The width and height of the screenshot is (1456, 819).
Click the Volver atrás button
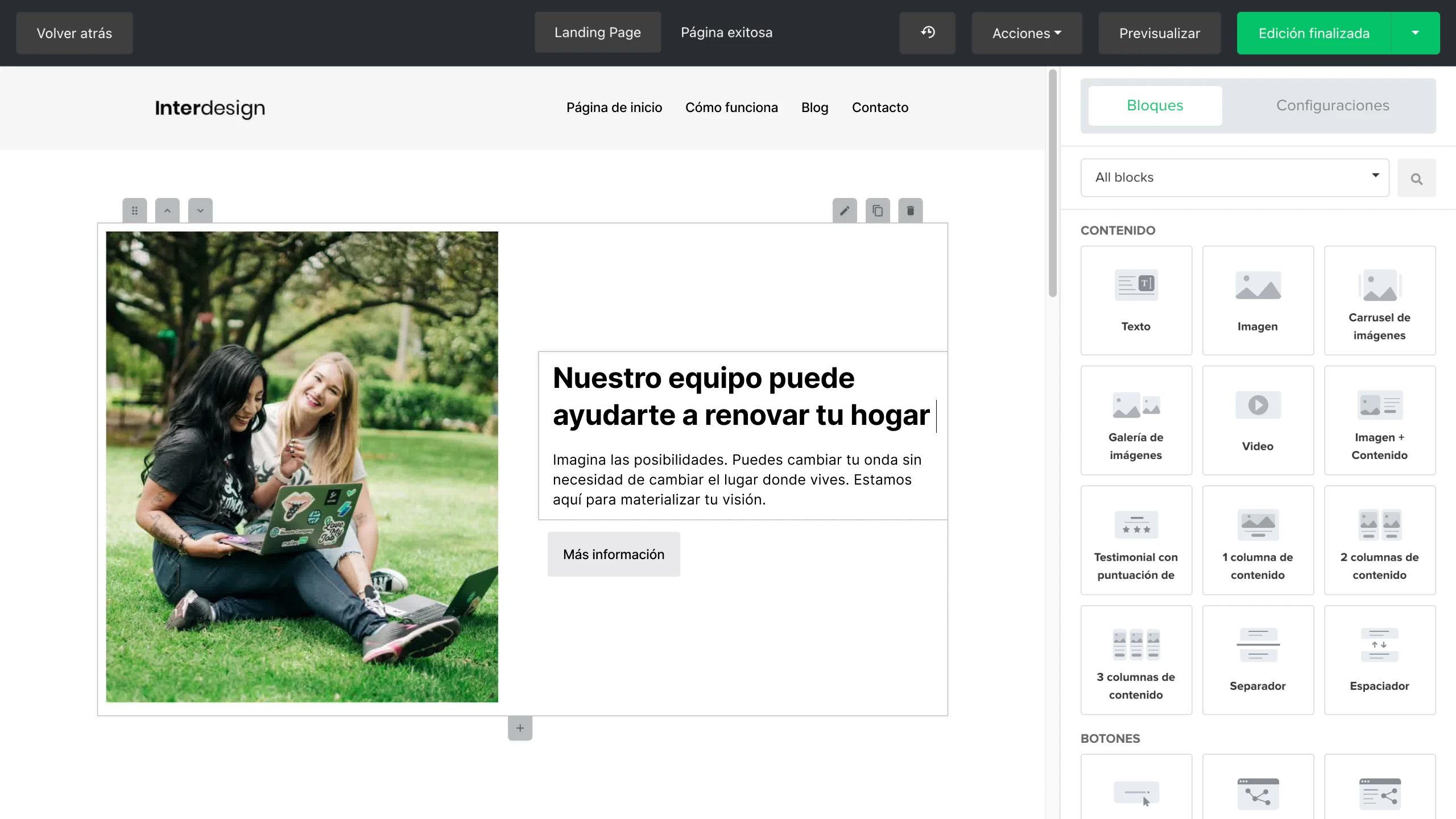(x=75, y=33)
